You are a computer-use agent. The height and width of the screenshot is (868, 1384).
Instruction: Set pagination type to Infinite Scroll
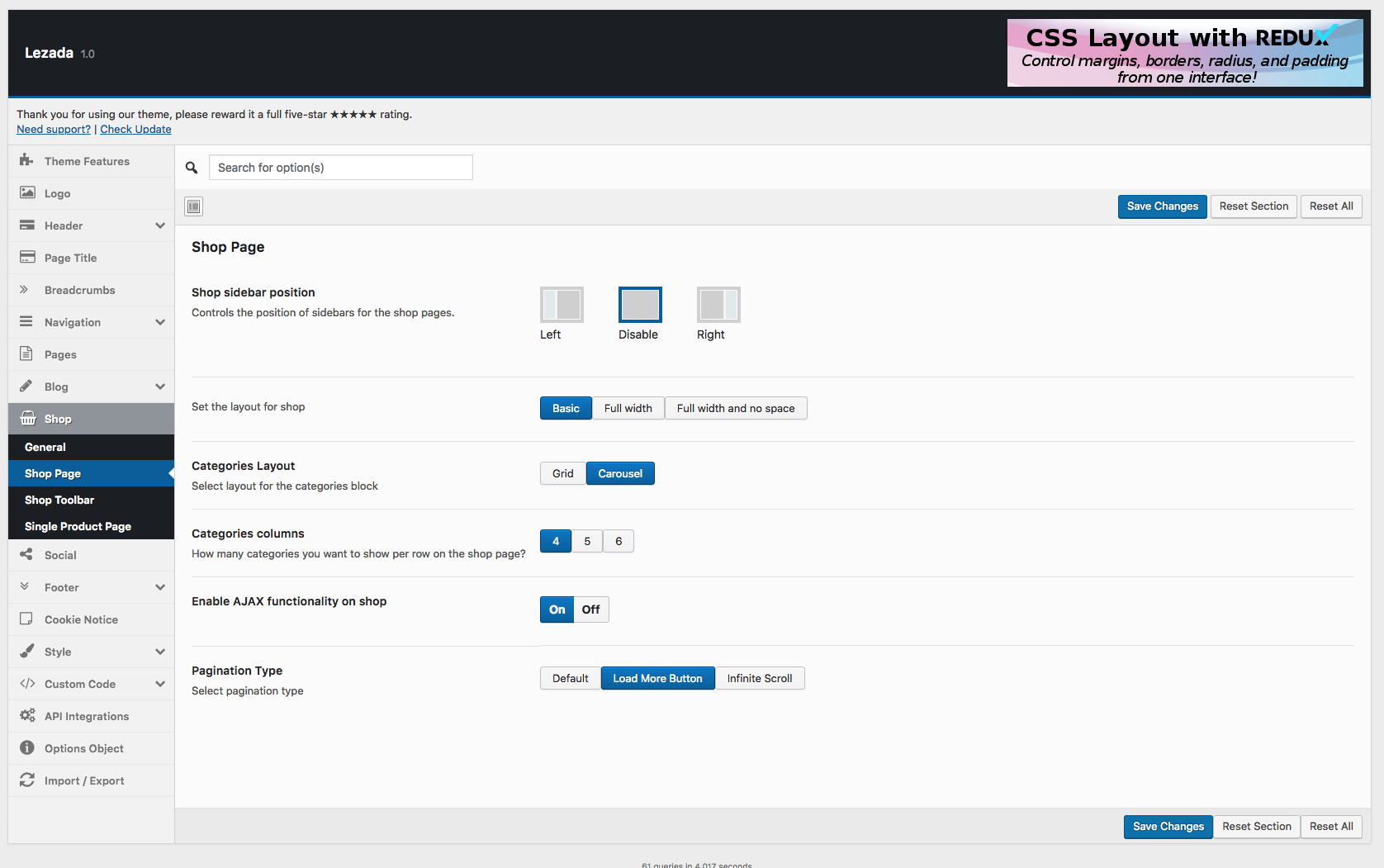tap(759, 678)
